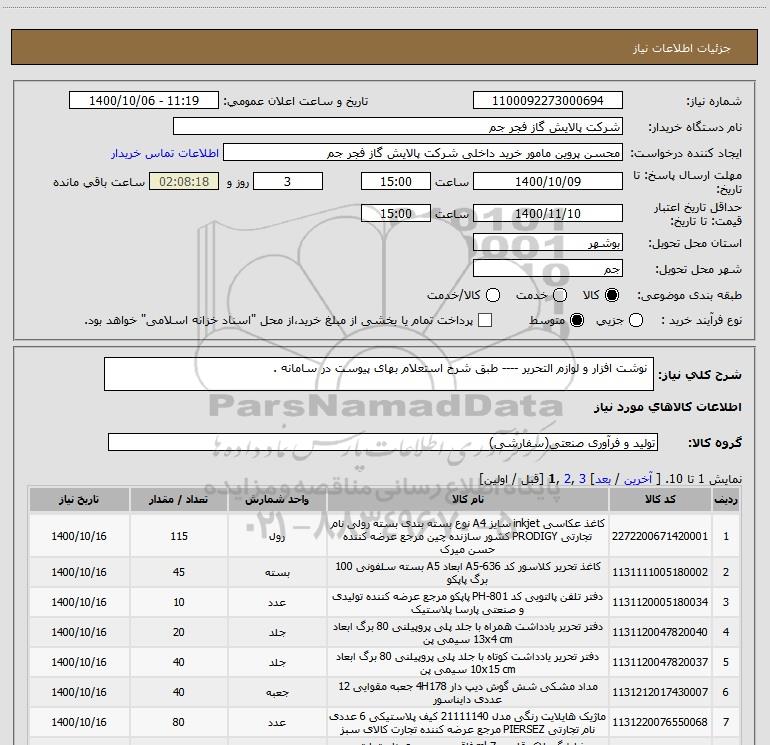Open the buyer contact info link
The height and width of the screenshot is (745, 770).
[x=165, y=153]
